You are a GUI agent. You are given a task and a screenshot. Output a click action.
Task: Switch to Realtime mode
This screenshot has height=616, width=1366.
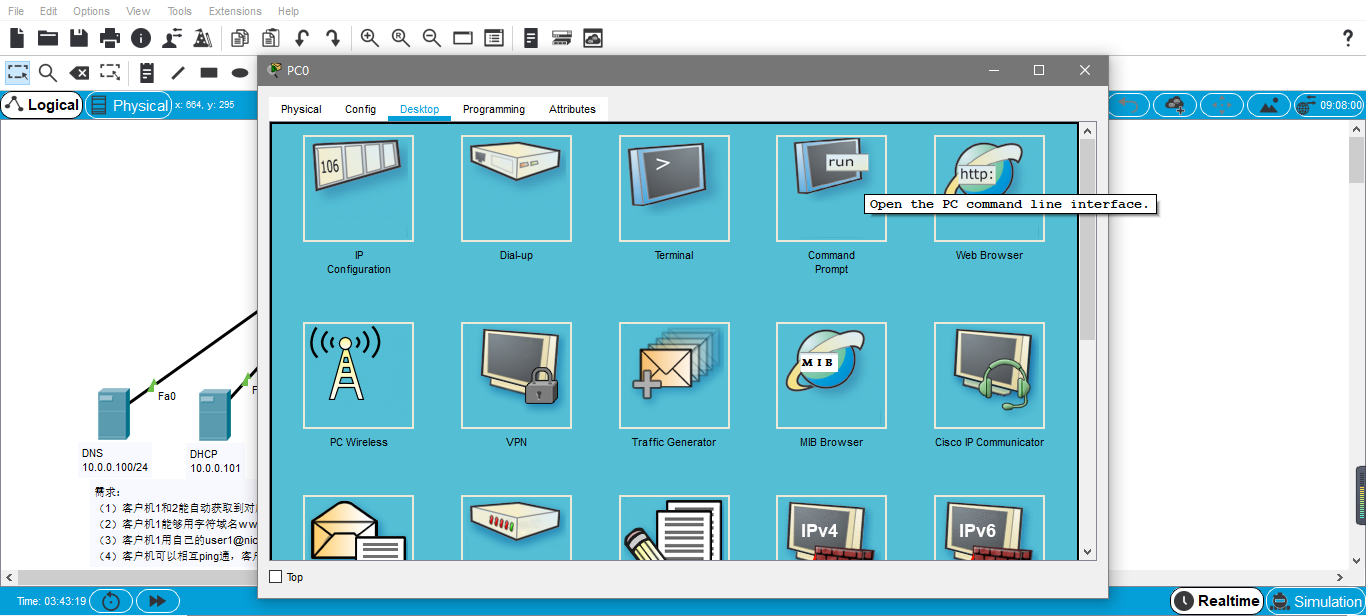[x=1217, y=601]
